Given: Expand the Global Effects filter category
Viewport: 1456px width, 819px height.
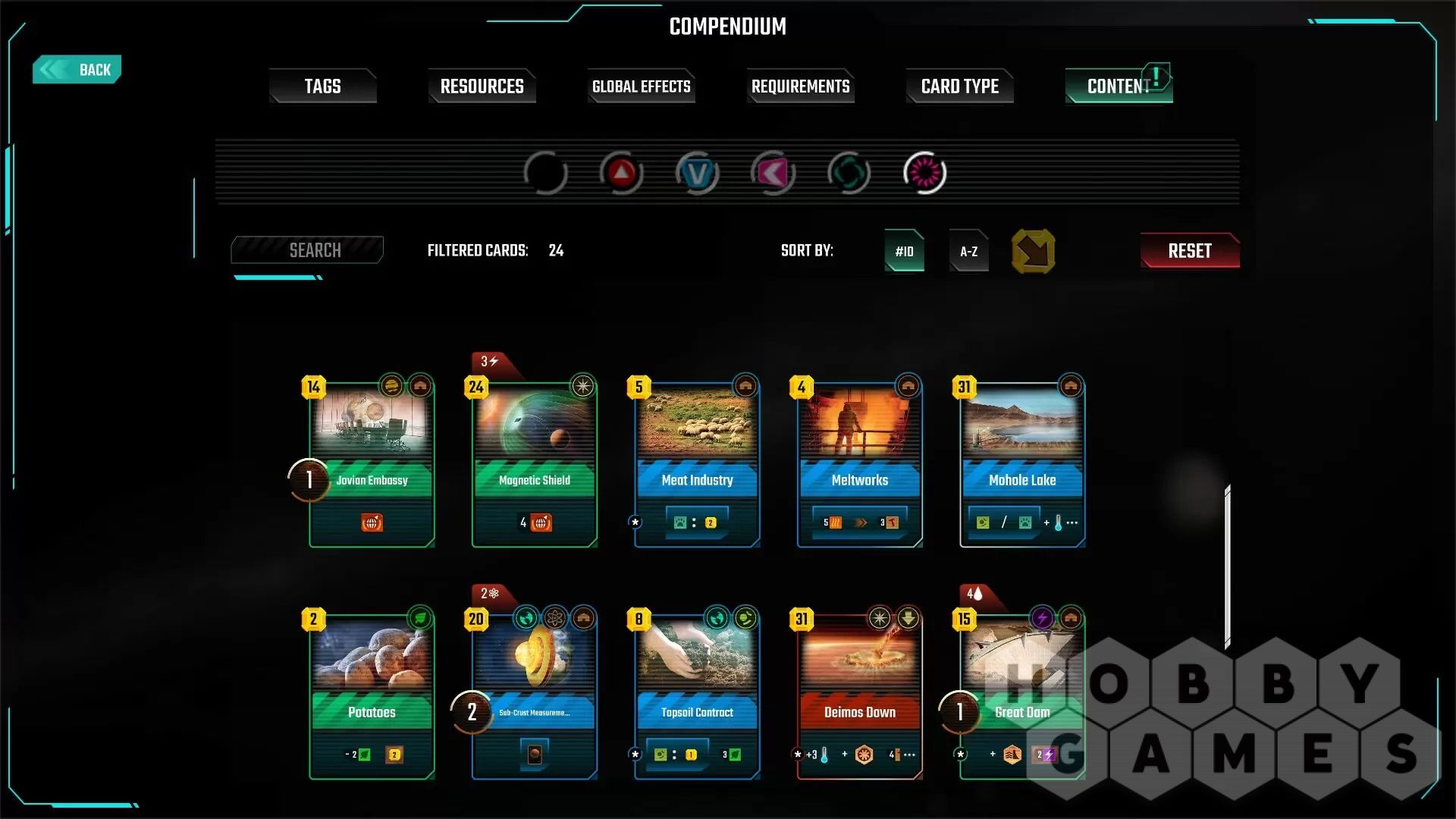Looking at the screenshot, I should (x=642, y=86).
